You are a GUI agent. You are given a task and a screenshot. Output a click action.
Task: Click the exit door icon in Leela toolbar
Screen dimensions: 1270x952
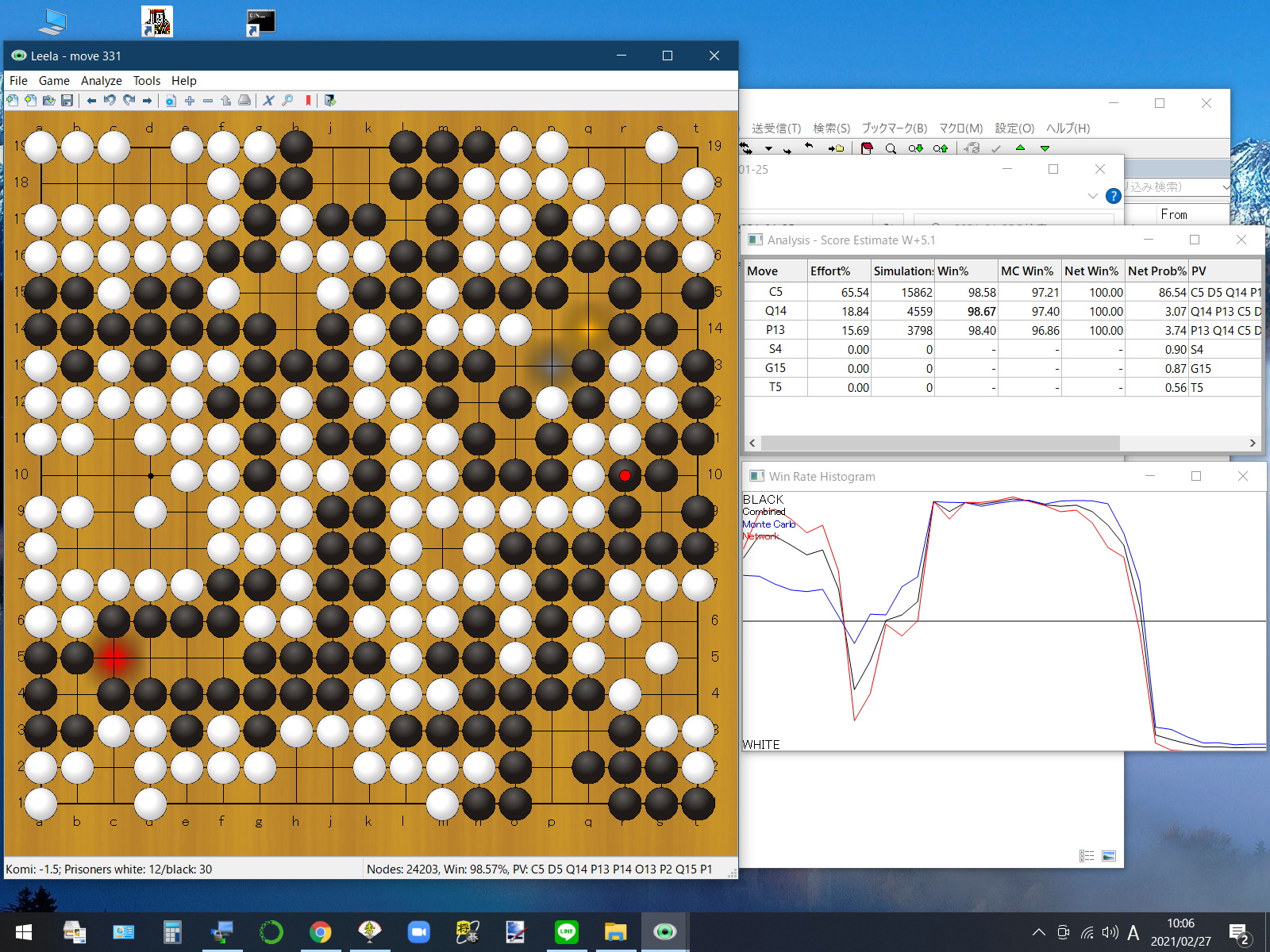[330, 101]
